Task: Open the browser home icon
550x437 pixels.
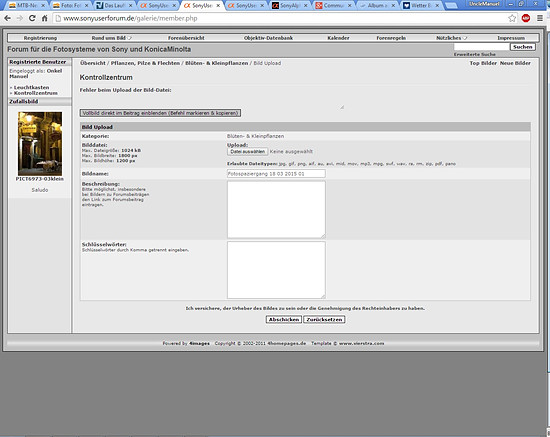Action: (x=45, y=18)
